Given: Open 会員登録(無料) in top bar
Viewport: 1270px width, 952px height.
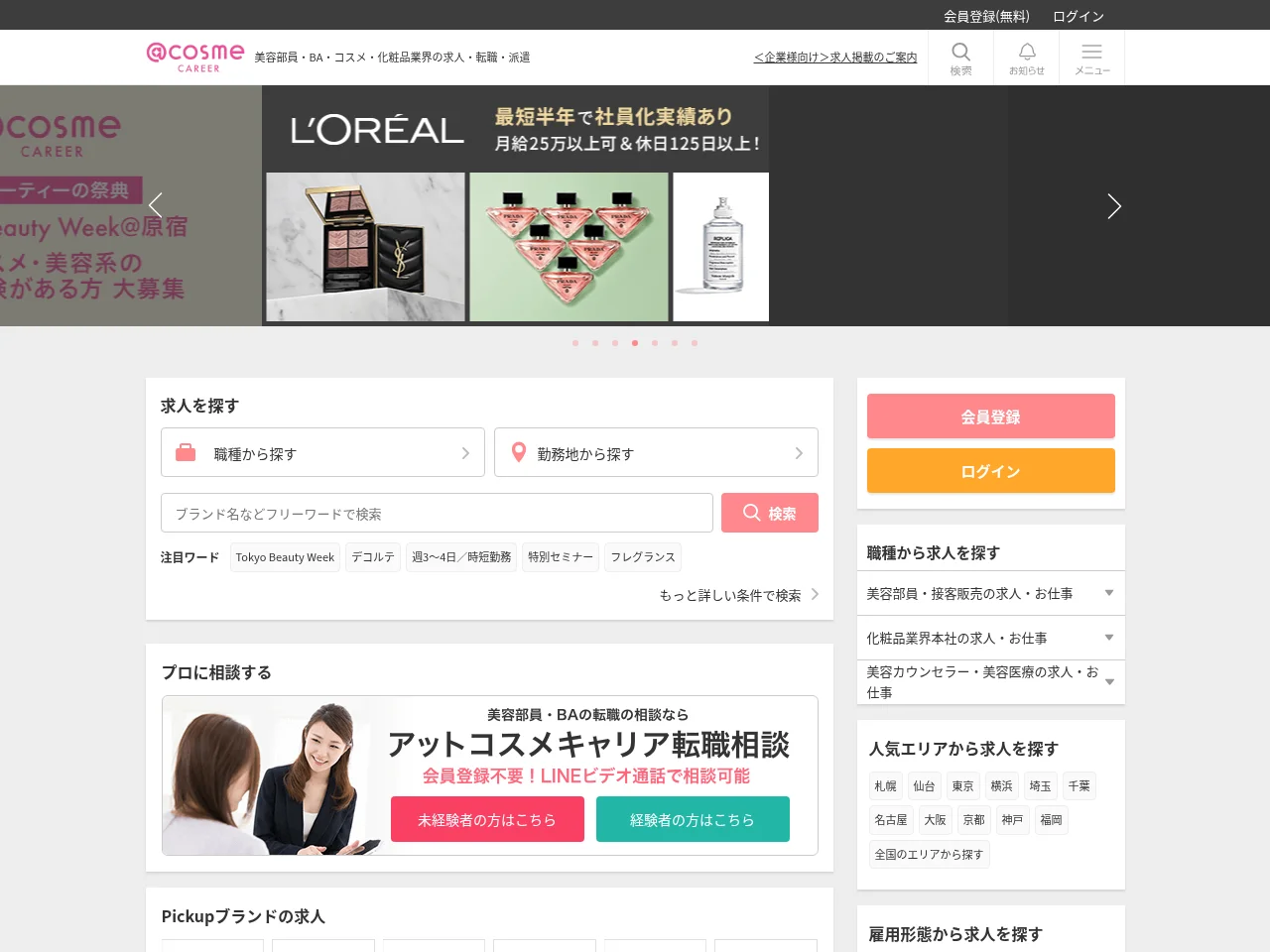Looking at the screenshot, I should [986, 16].
